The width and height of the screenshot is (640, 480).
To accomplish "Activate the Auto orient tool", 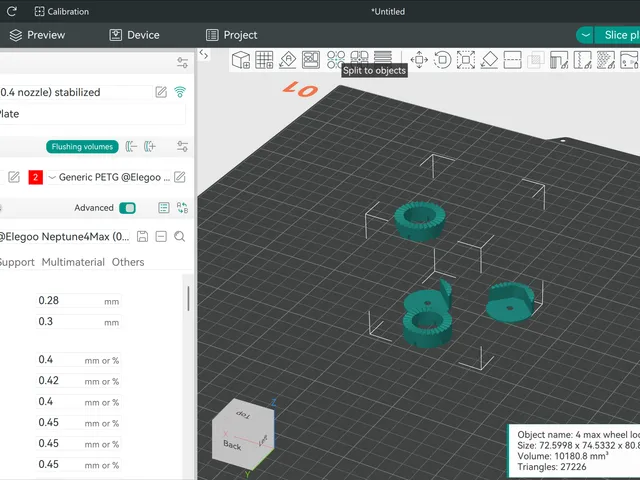I will (288, 60).
